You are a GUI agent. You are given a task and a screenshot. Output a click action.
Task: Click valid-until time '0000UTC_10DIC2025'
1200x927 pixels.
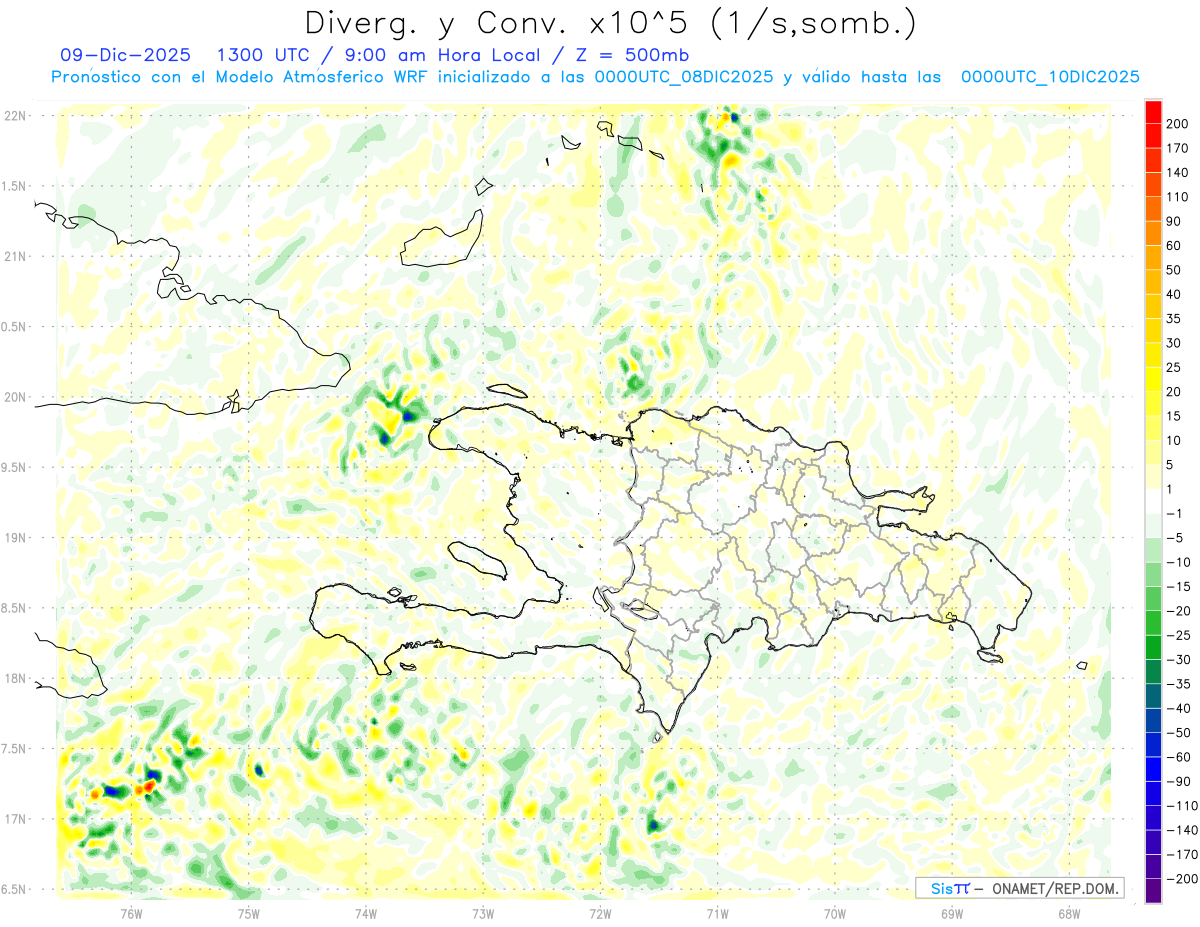(x=1050, y=77)
